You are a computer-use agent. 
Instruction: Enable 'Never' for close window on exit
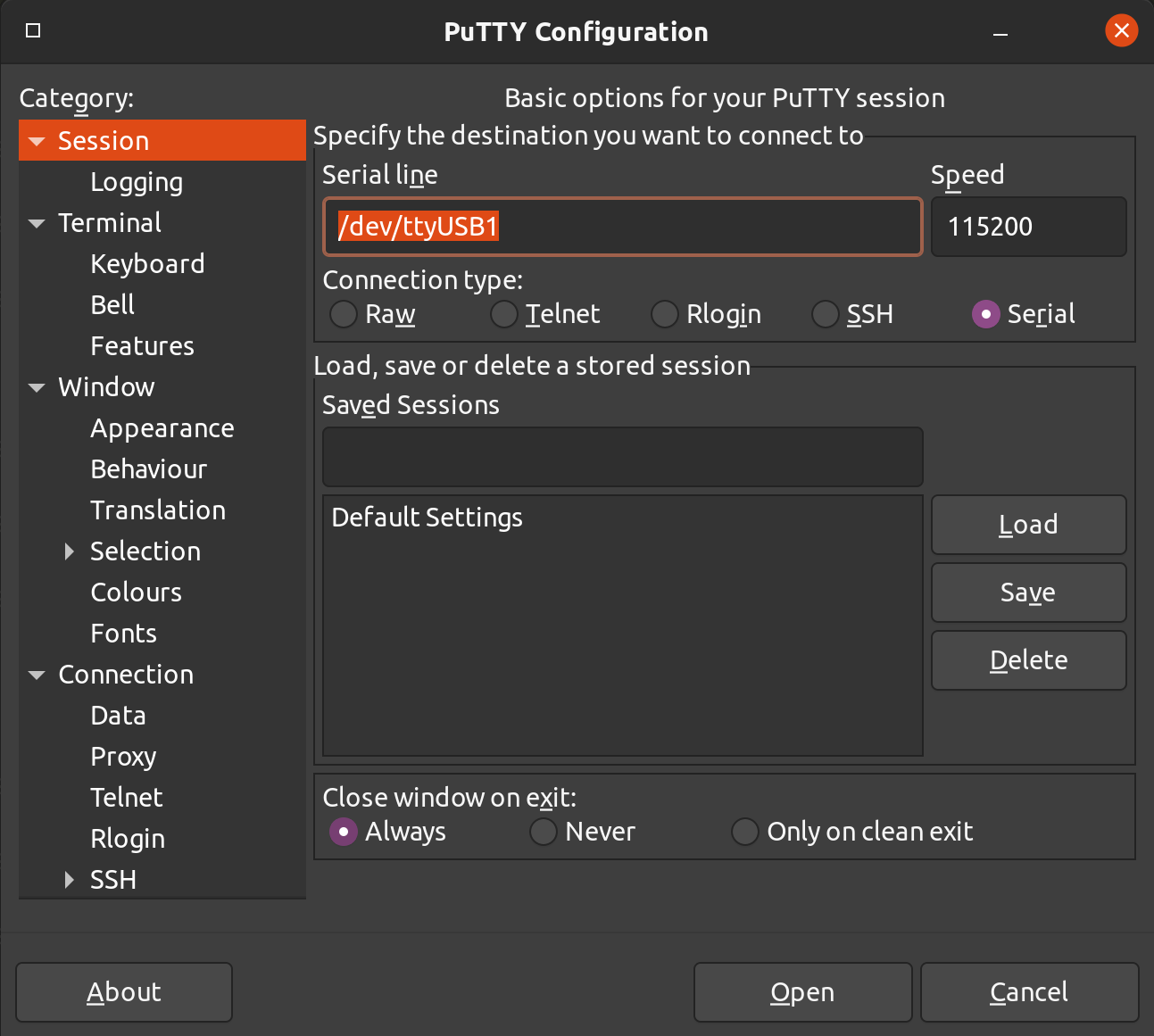543,831
